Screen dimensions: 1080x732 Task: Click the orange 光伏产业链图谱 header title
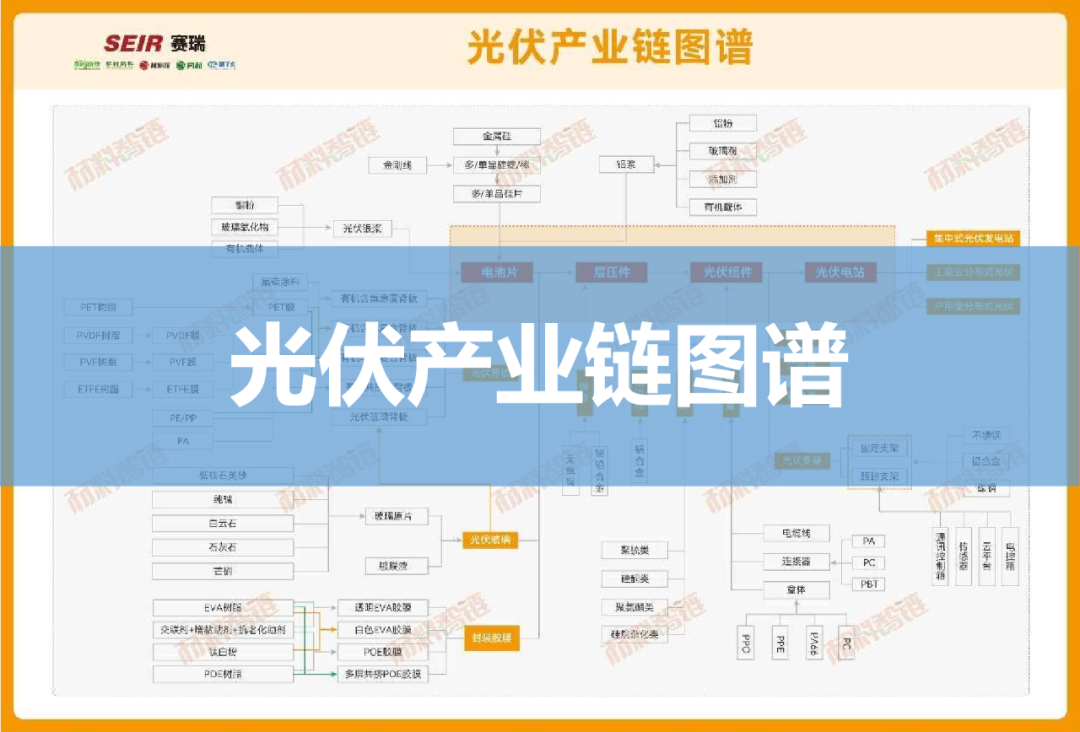[610, 46]
